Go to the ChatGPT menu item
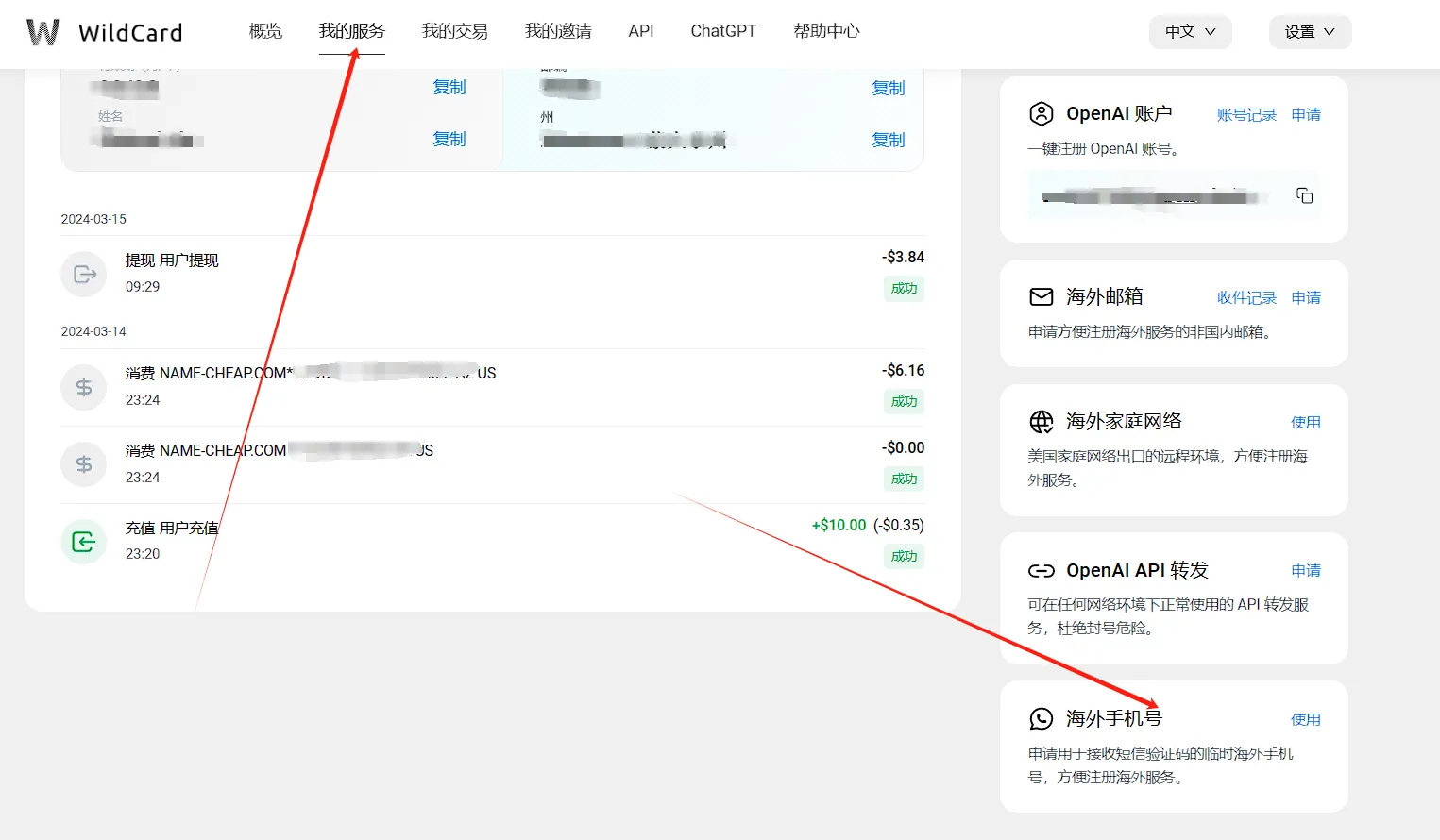 click(x=723, y=31)
